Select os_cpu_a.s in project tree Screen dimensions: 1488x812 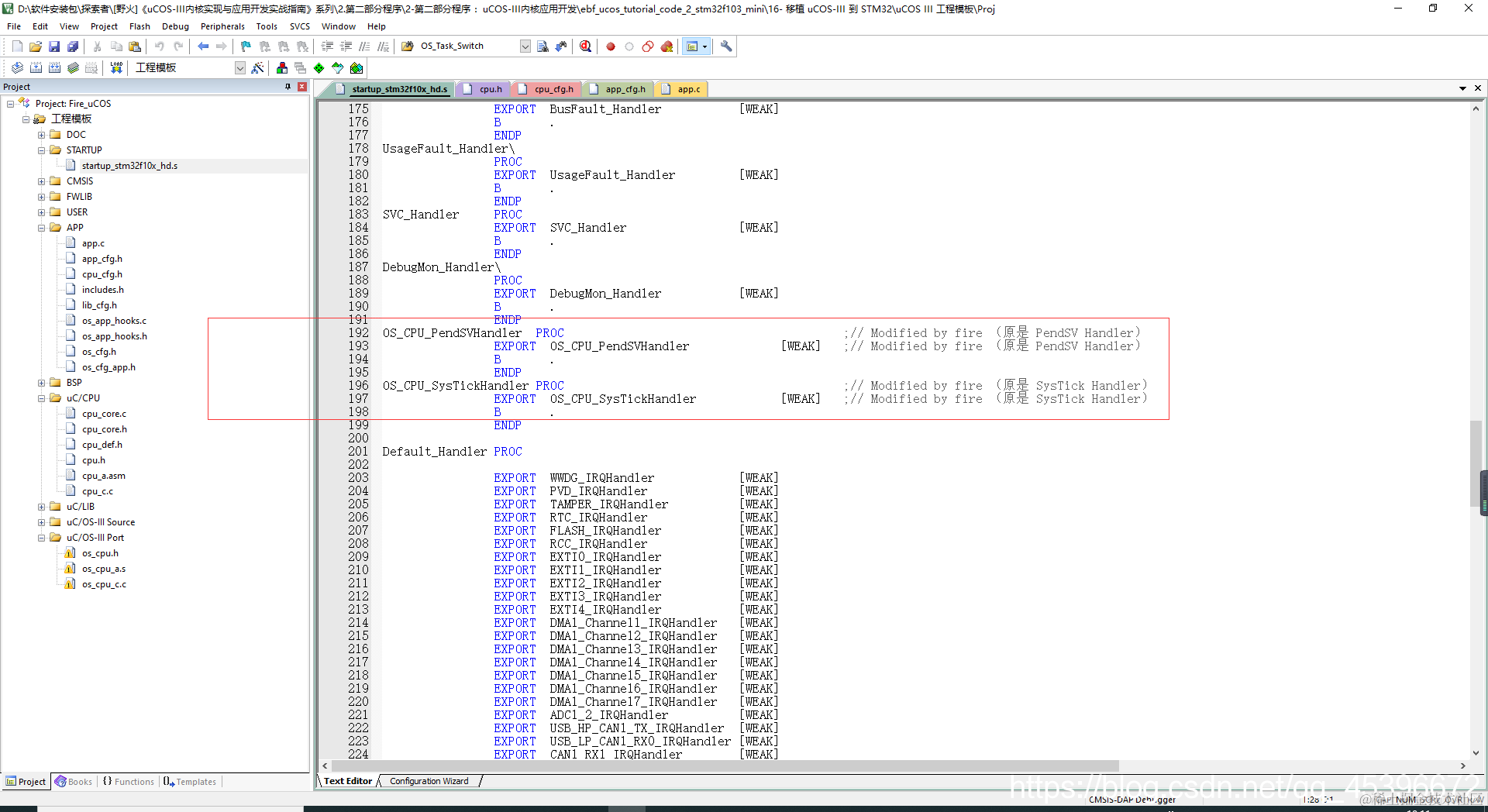(103, 569)
